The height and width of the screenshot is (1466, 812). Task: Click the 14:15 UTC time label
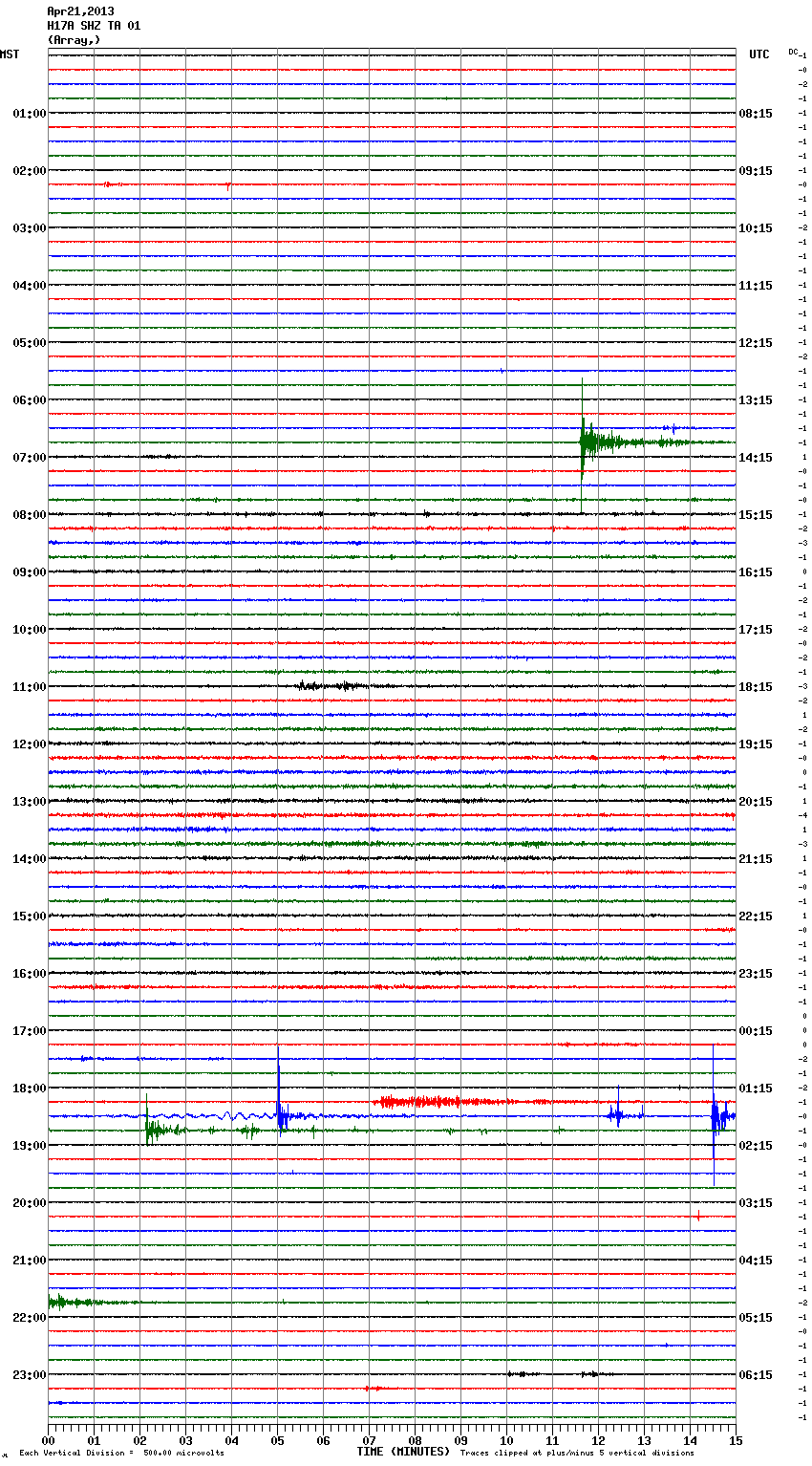click(756, 458)
